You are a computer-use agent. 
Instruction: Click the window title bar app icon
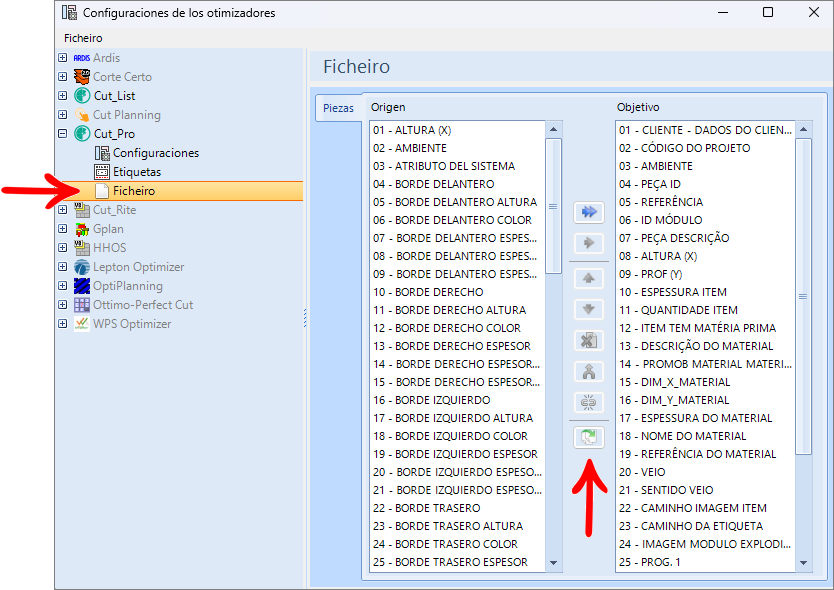coord(69,12)
